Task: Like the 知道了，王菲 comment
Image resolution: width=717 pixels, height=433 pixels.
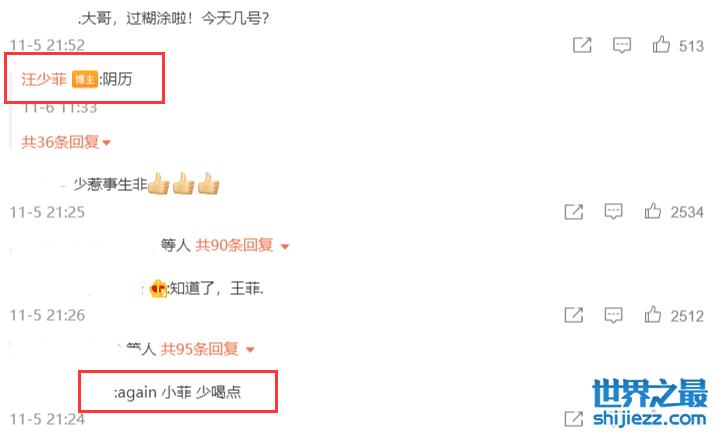Action: click(x=653, y=315)
